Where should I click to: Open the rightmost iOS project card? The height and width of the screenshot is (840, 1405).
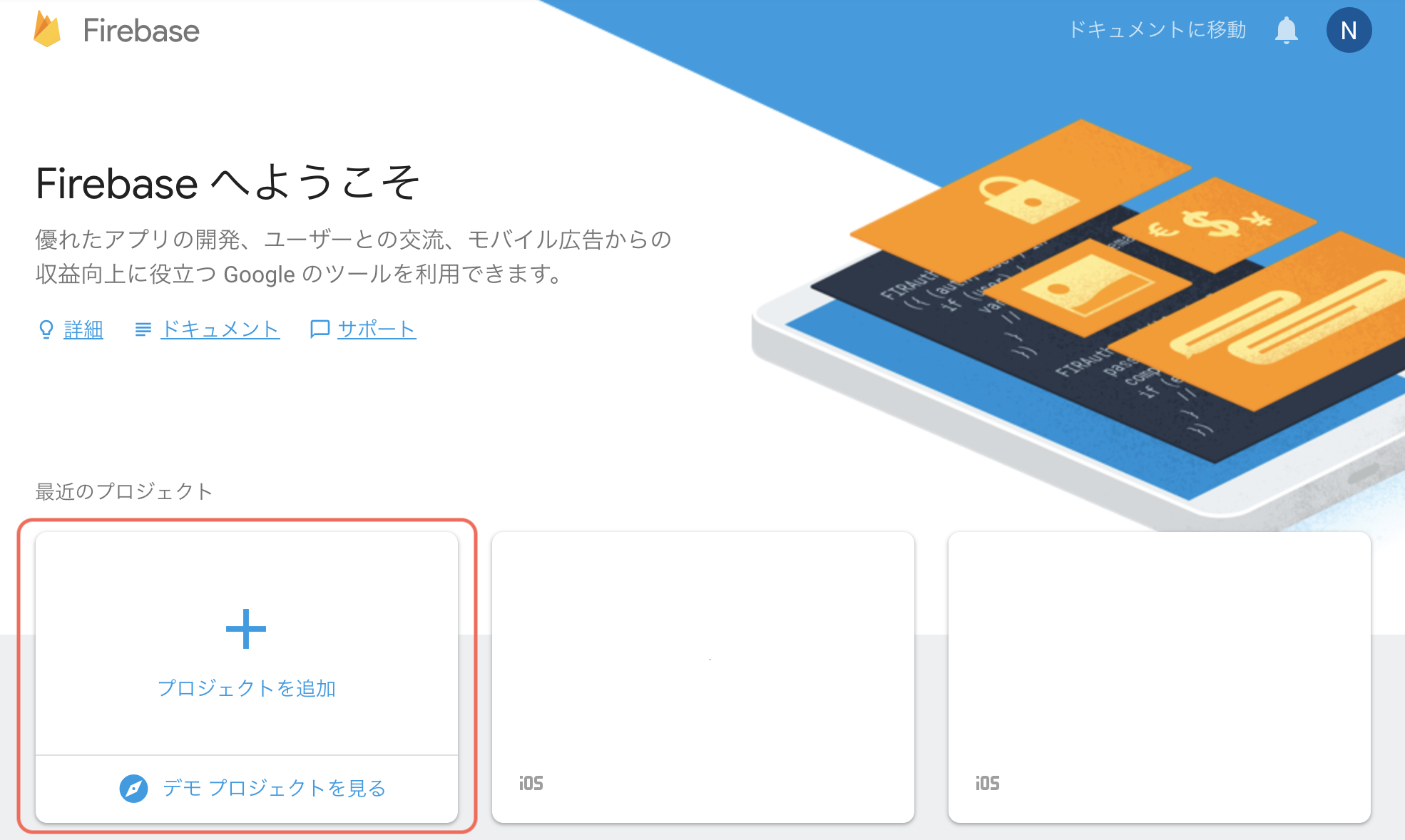[1160, 677]
